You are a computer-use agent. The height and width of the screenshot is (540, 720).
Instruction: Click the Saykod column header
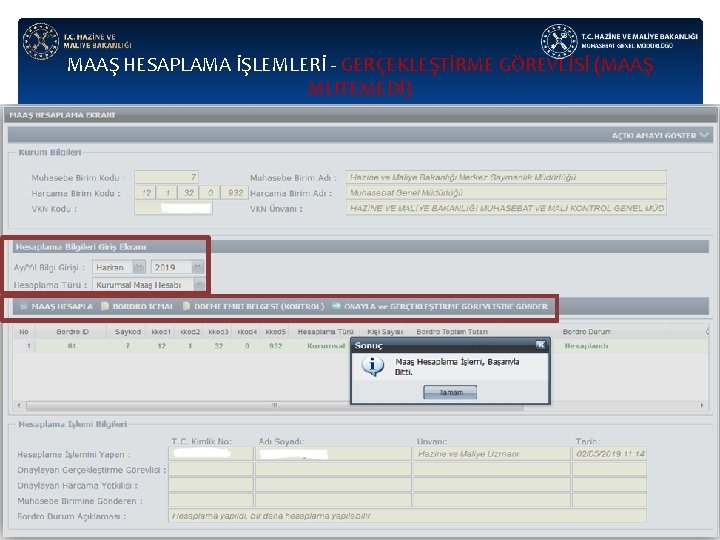tap(128, 332)
